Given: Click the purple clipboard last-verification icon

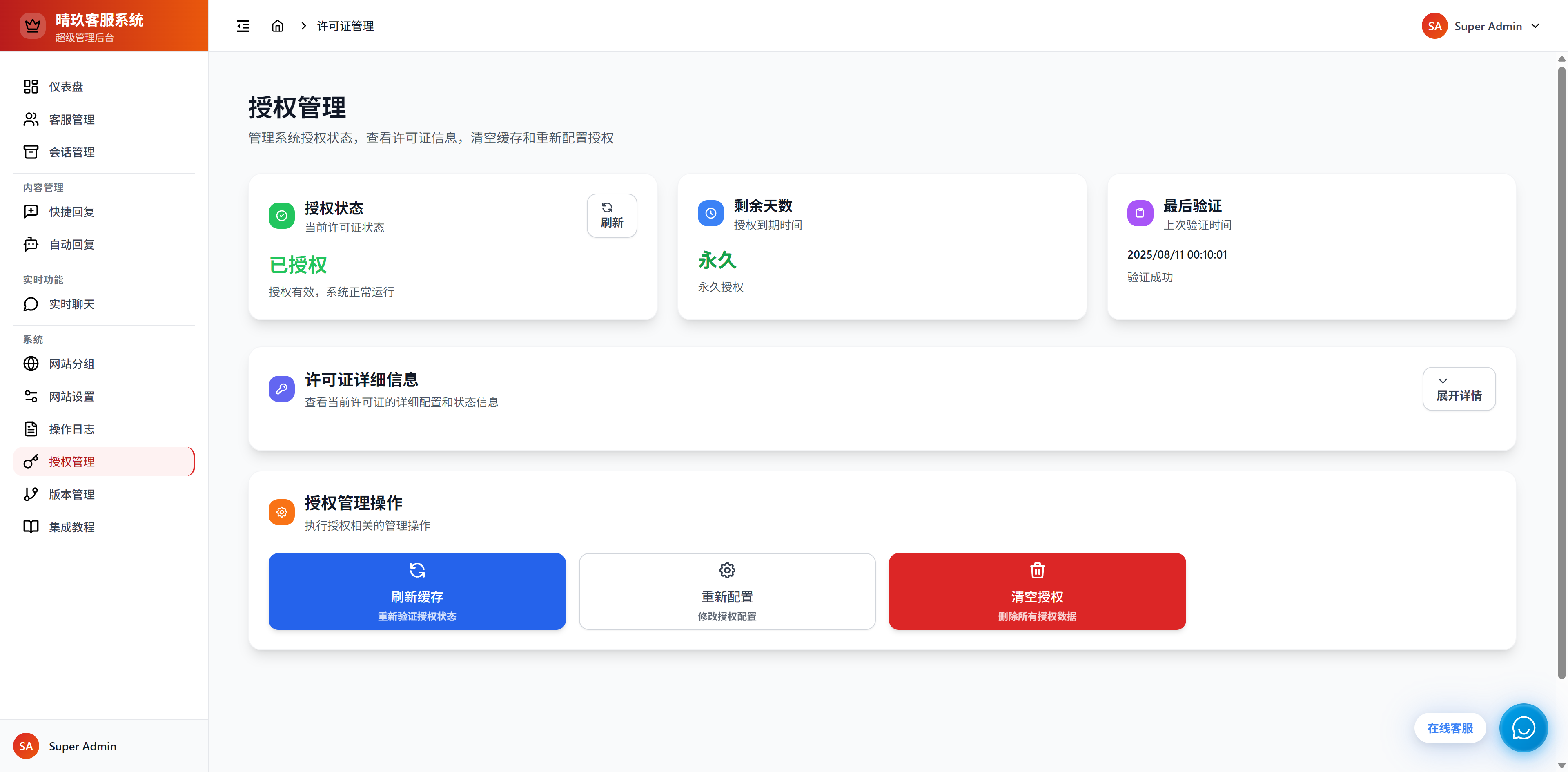Looking at the screenshot, I should [1140, 213].
